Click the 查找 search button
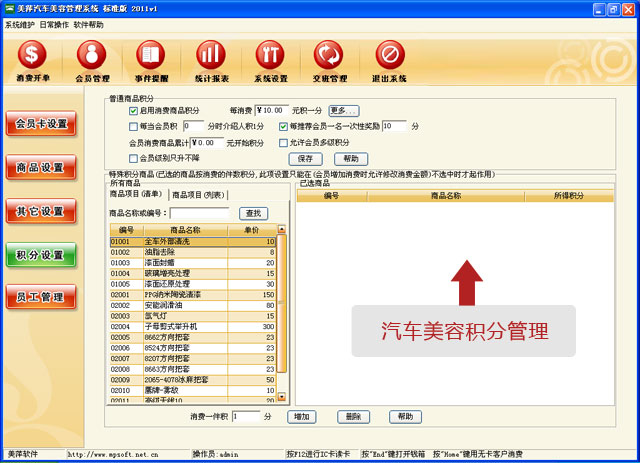This screenshot has height=463, width=640. click(x=252, y=213)
